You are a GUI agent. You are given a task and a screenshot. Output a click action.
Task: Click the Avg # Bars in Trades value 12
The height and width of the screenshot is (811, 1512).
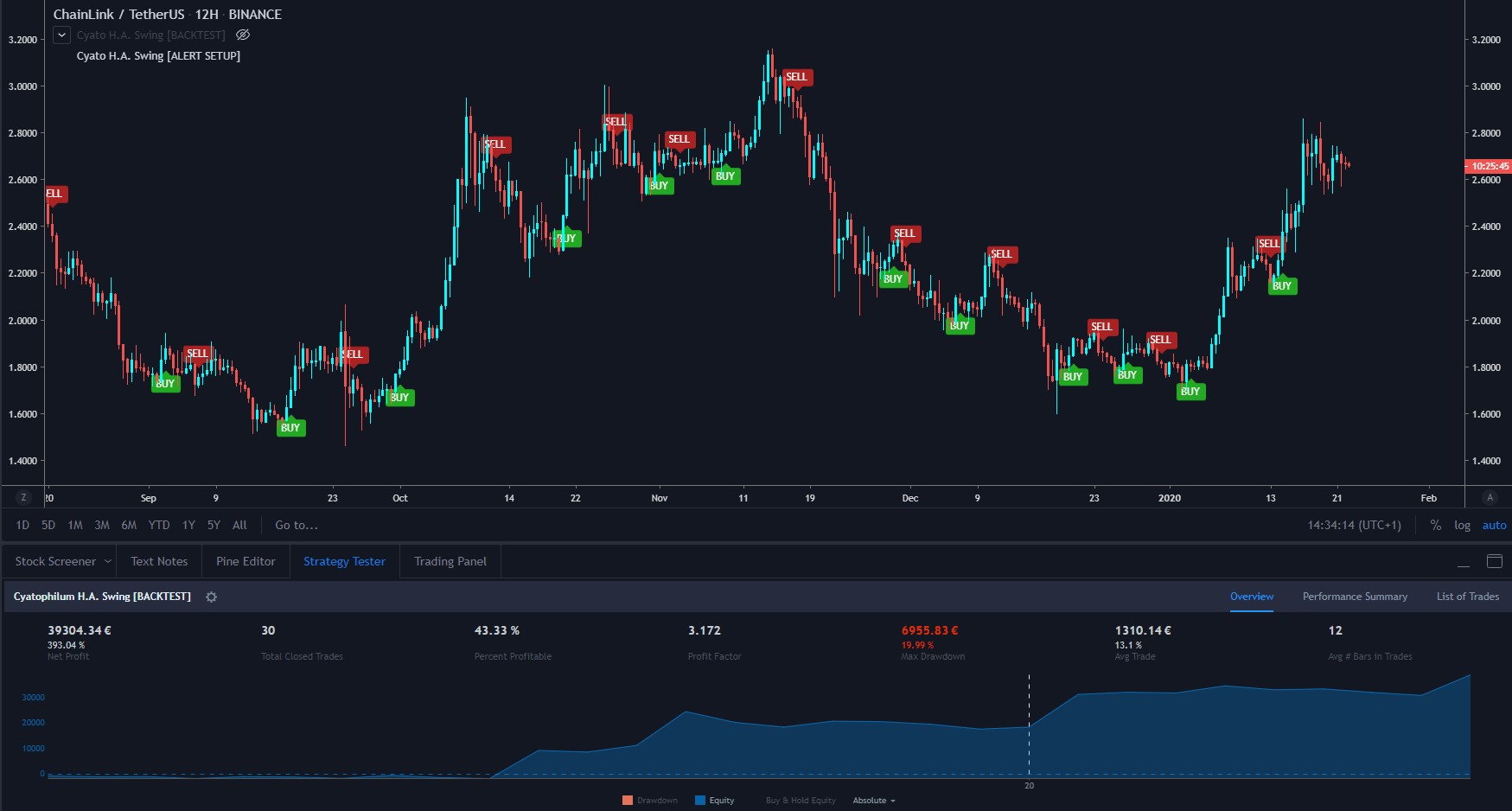pos(1336,630)
